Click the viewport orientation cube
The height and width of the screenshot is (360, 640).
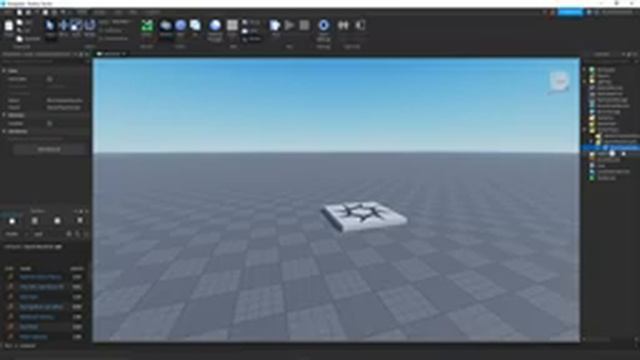[x=560, y=82]
